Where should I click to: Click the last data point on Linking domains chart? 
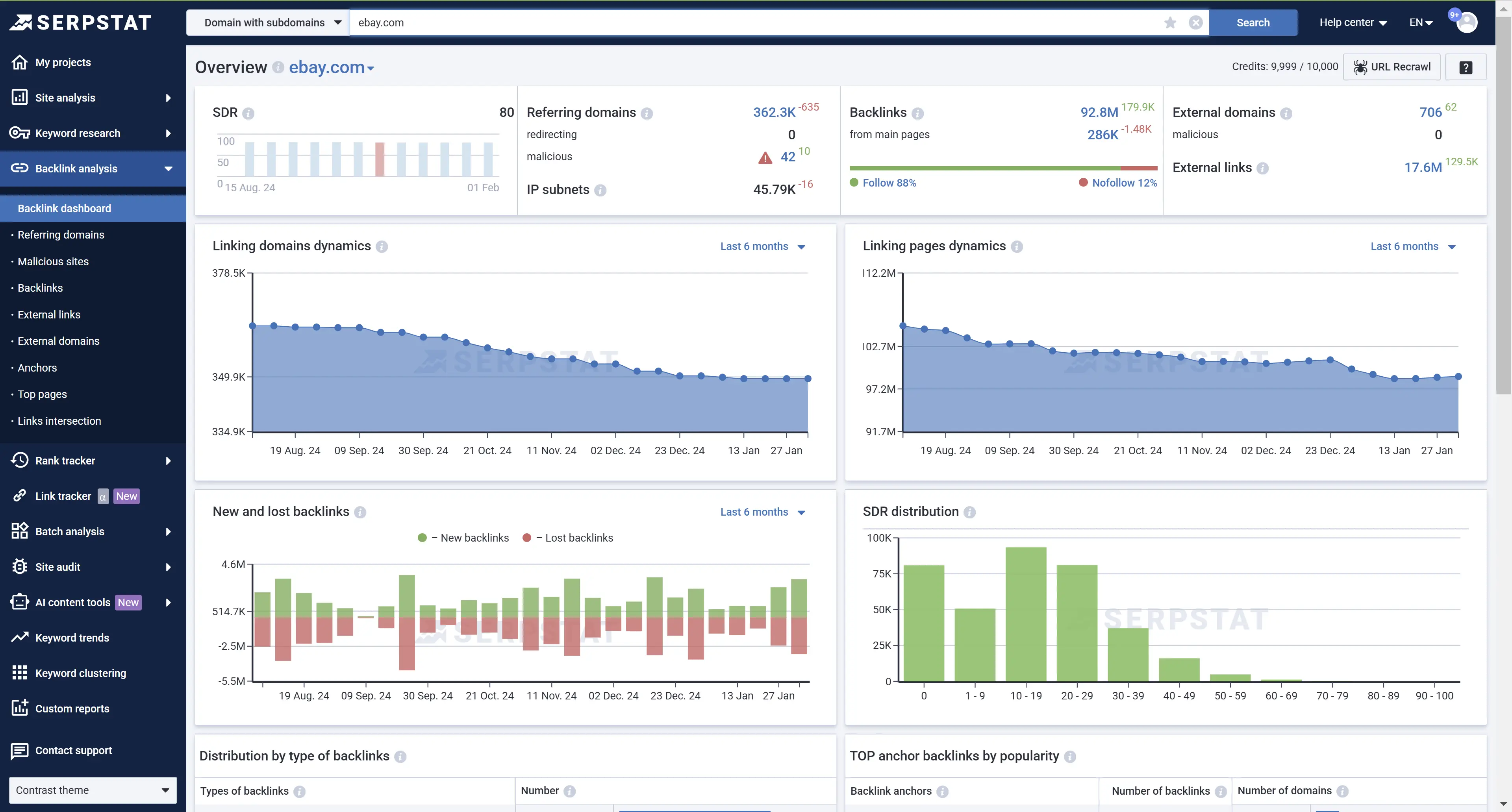tap(808, 378)
